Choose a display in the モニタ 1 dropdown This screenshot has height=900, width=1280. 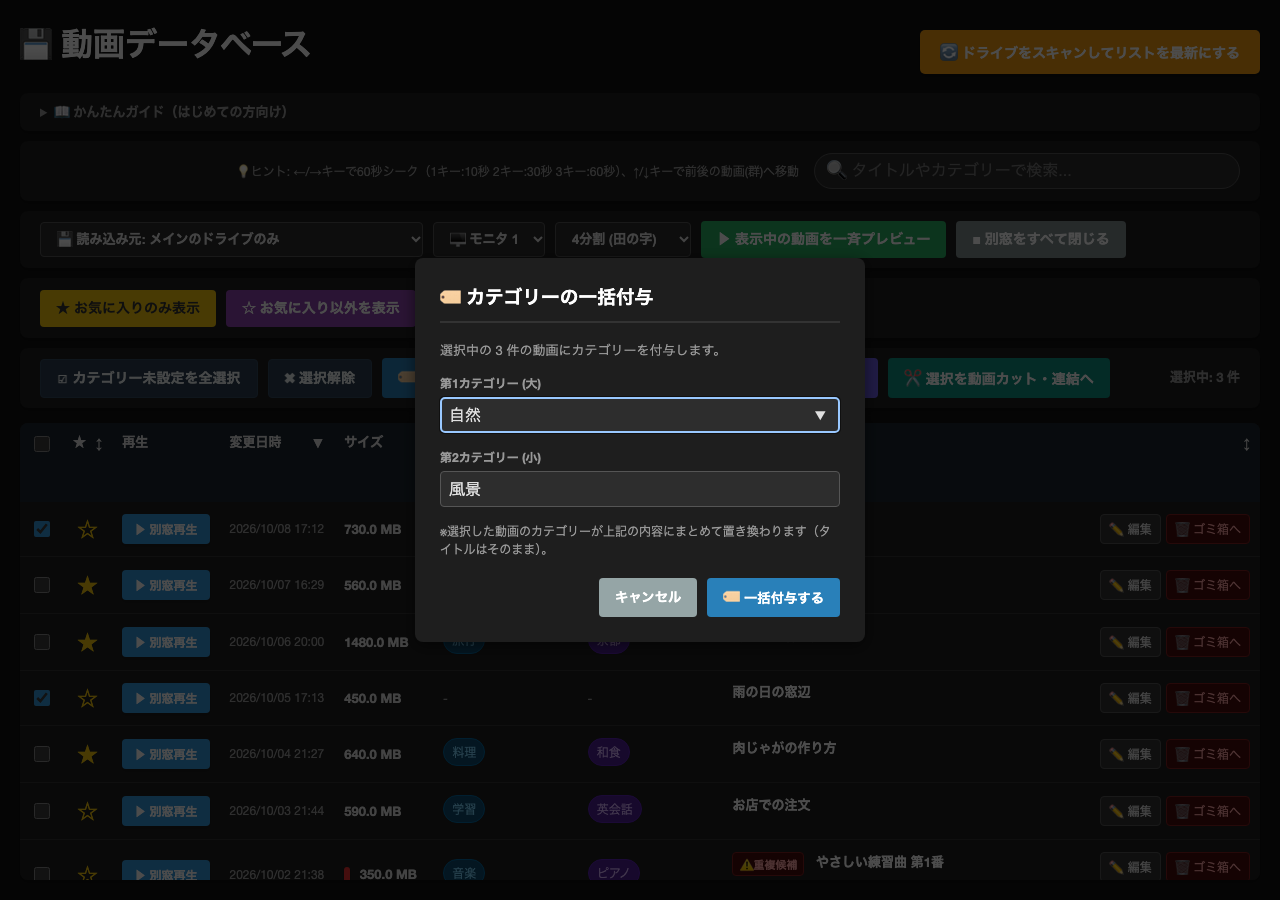(x=489, y=239)
